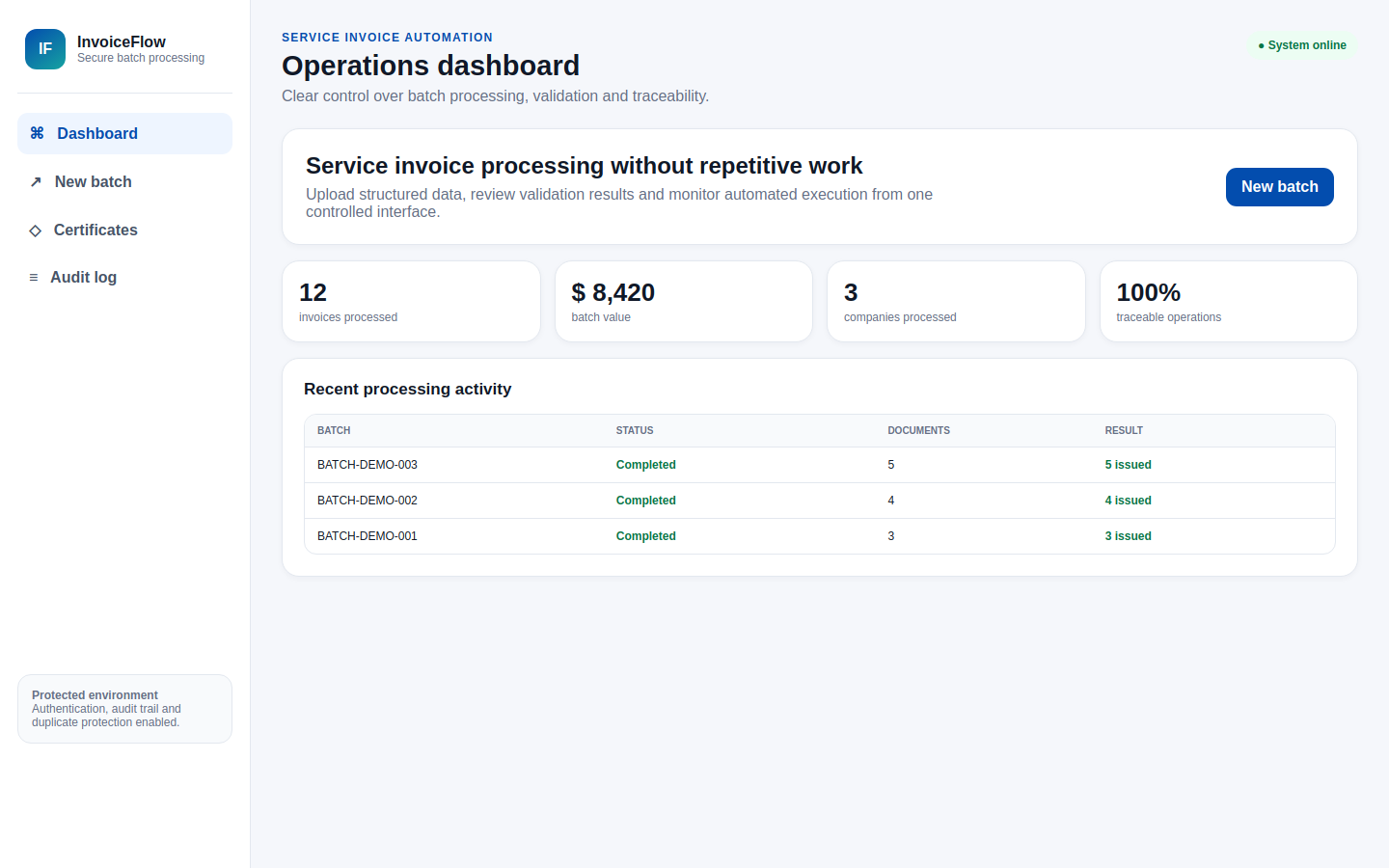Click the InvoiceFlow brand name
The height and width of the screenshot is (868, 1389).
click(x=122, y=41)
